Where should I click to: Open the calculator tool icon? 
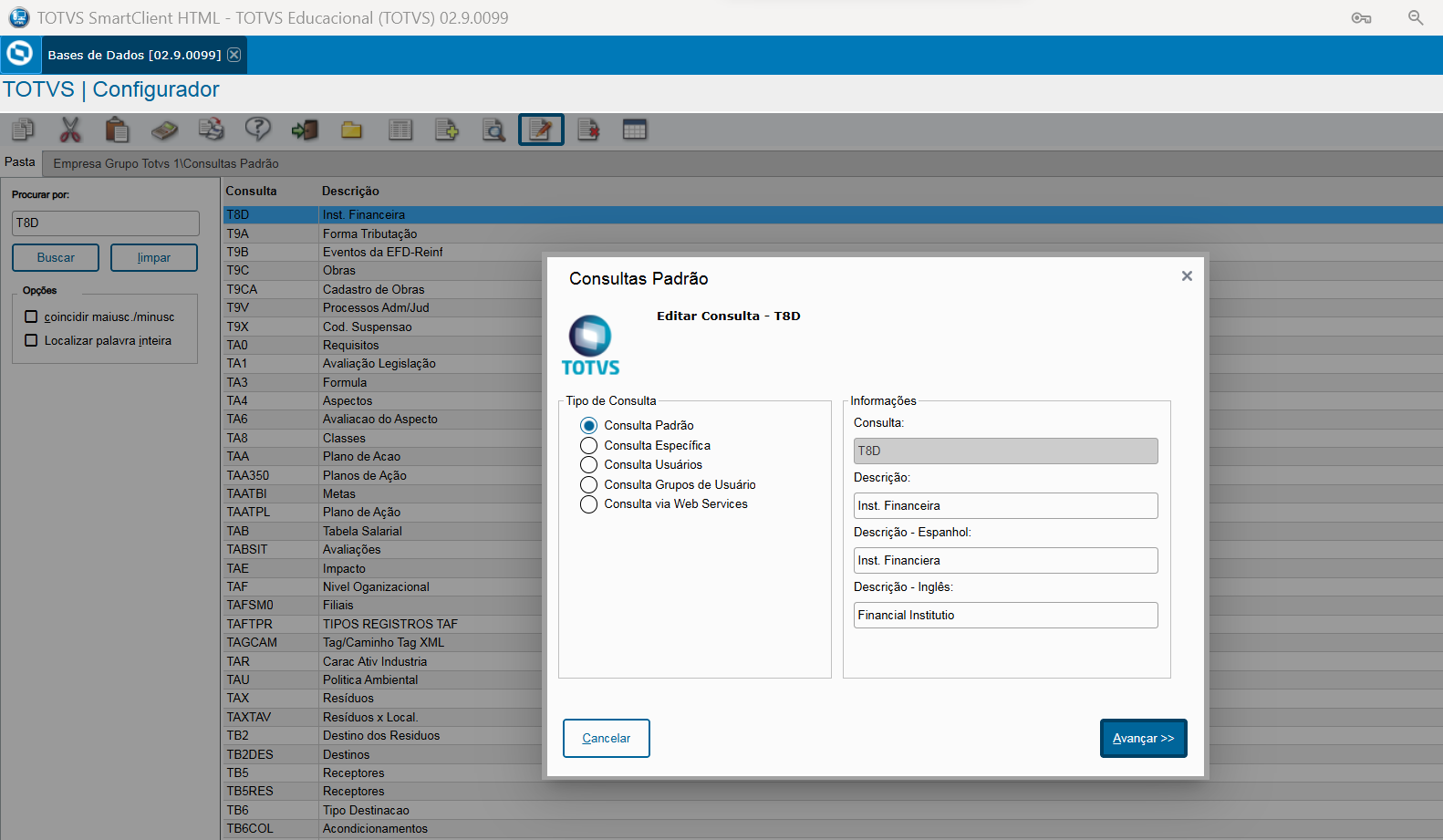[164, 130]
